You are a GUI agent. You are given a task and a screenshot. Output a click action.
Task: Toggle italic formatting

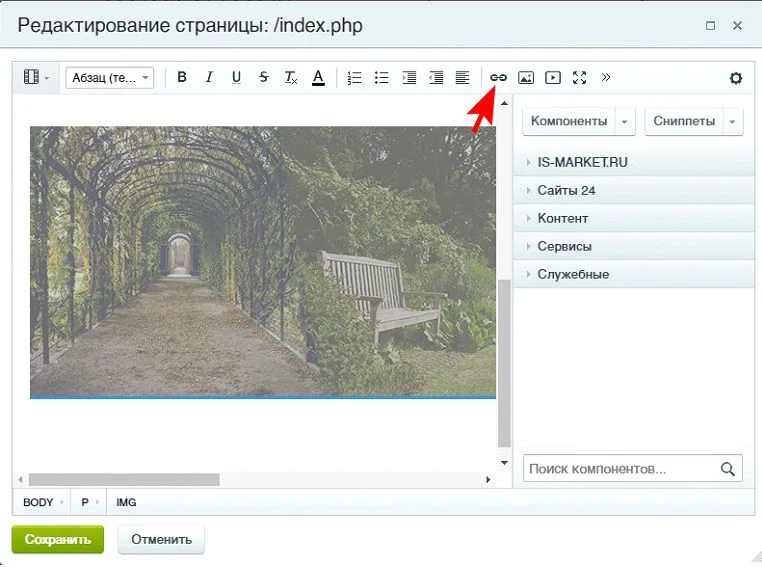[209, 77]
